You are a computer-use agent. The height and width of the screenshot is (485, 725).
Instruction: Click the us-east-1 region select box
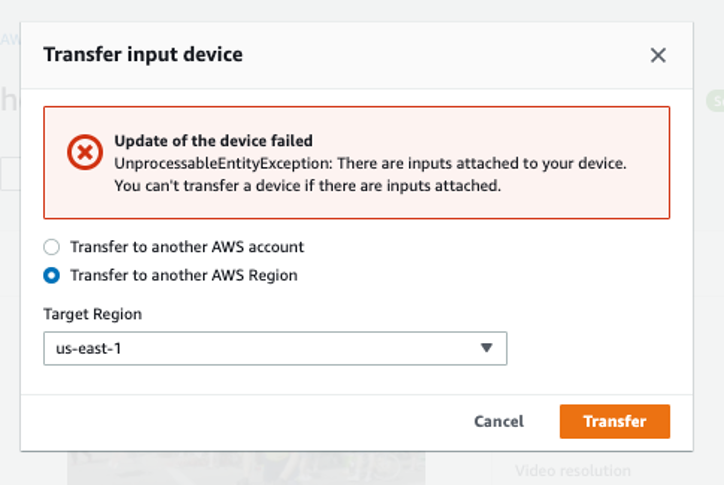[x=275, y=348]
